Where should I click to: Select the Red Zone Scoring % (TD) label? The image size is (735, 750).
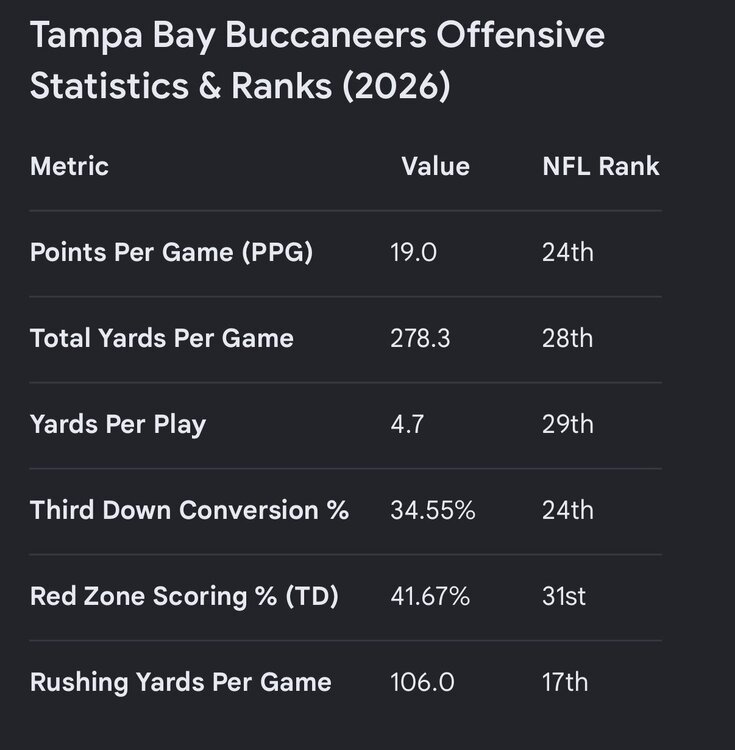coord(184,596)
